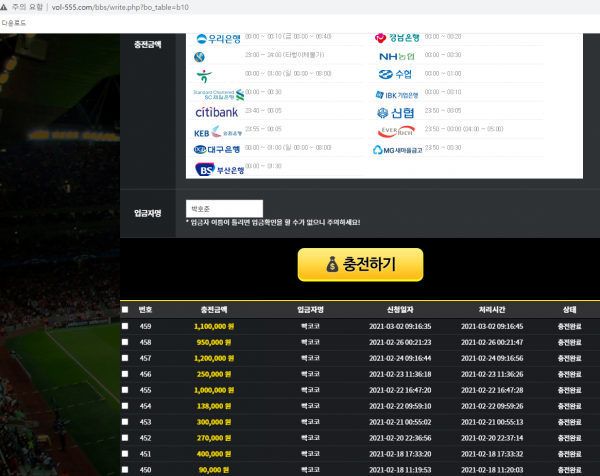600x476 pixels.
Task: Click the MG새마을금고 logo
Action: (x=397, y=150)
